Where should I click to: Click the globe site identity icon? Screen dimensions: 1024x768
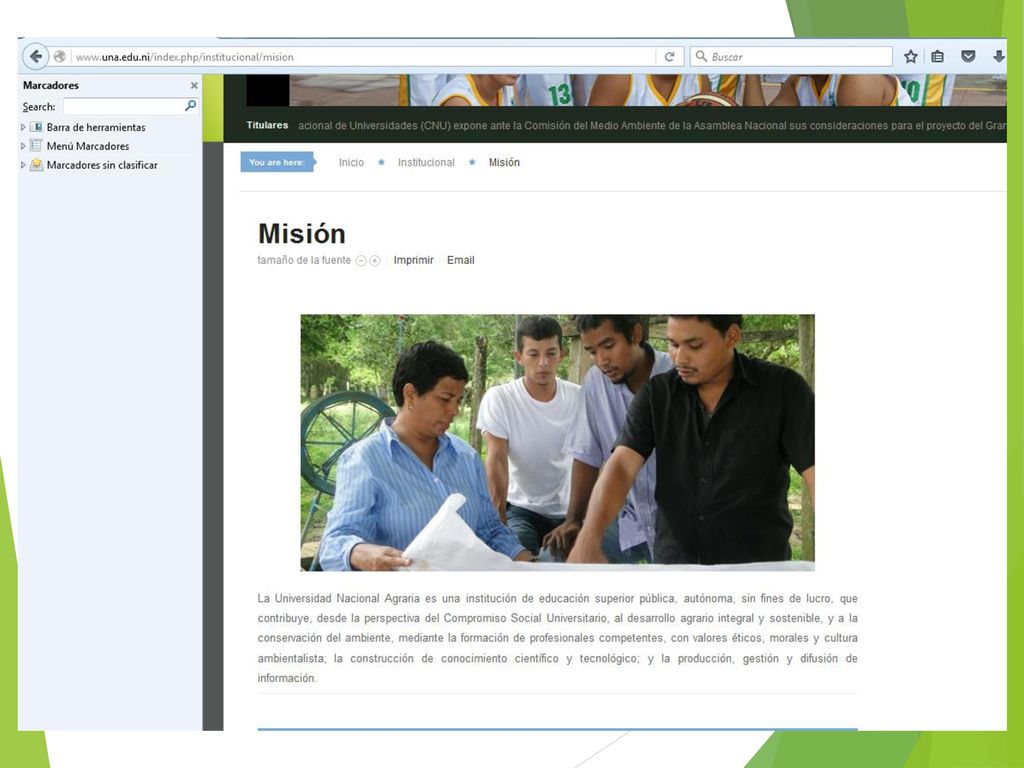point(59,57)
